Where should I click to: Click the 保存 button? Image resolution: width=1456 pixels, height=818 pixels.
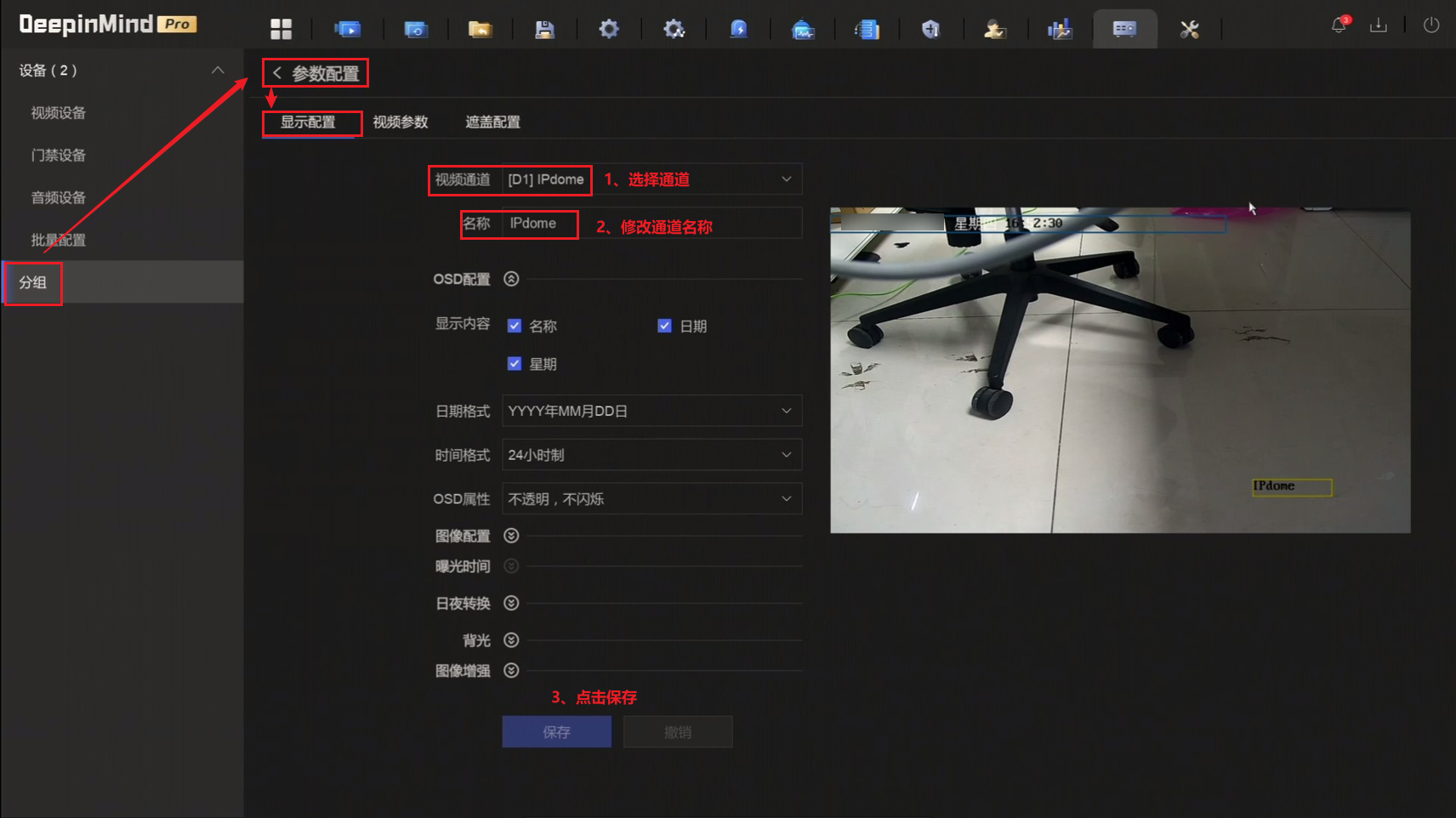click(x=556, y=732)
